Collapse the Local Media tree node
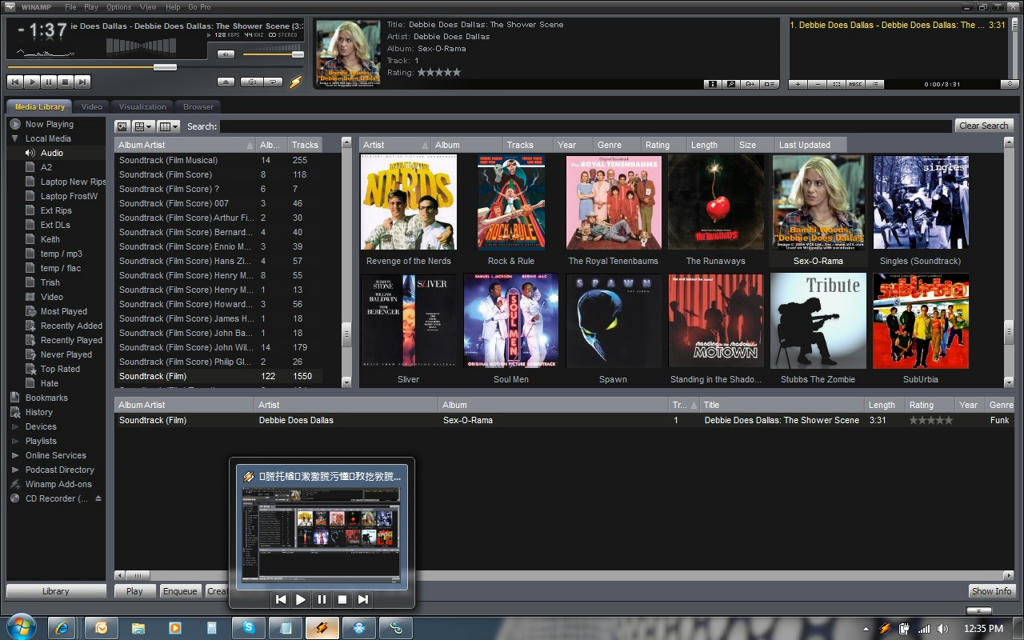 (x=15, y=138)
